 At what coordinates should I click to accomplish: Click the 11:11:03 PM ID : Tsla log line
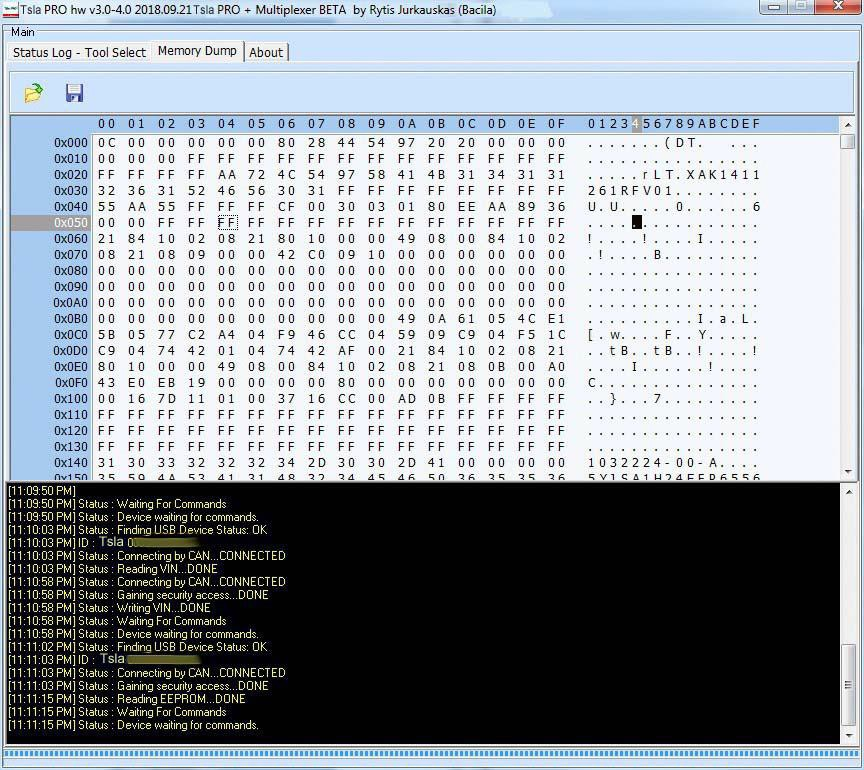tap(104, 659)
